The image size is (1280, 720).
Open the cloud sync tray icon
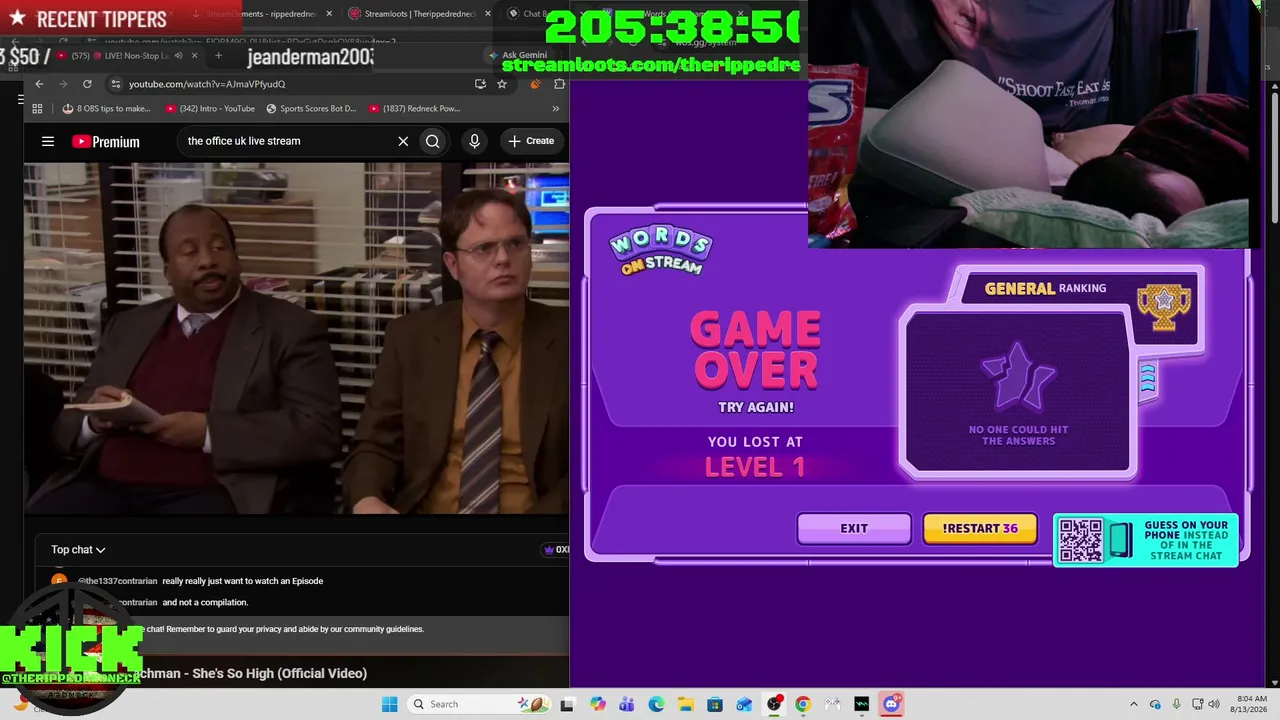point(1155,704)
